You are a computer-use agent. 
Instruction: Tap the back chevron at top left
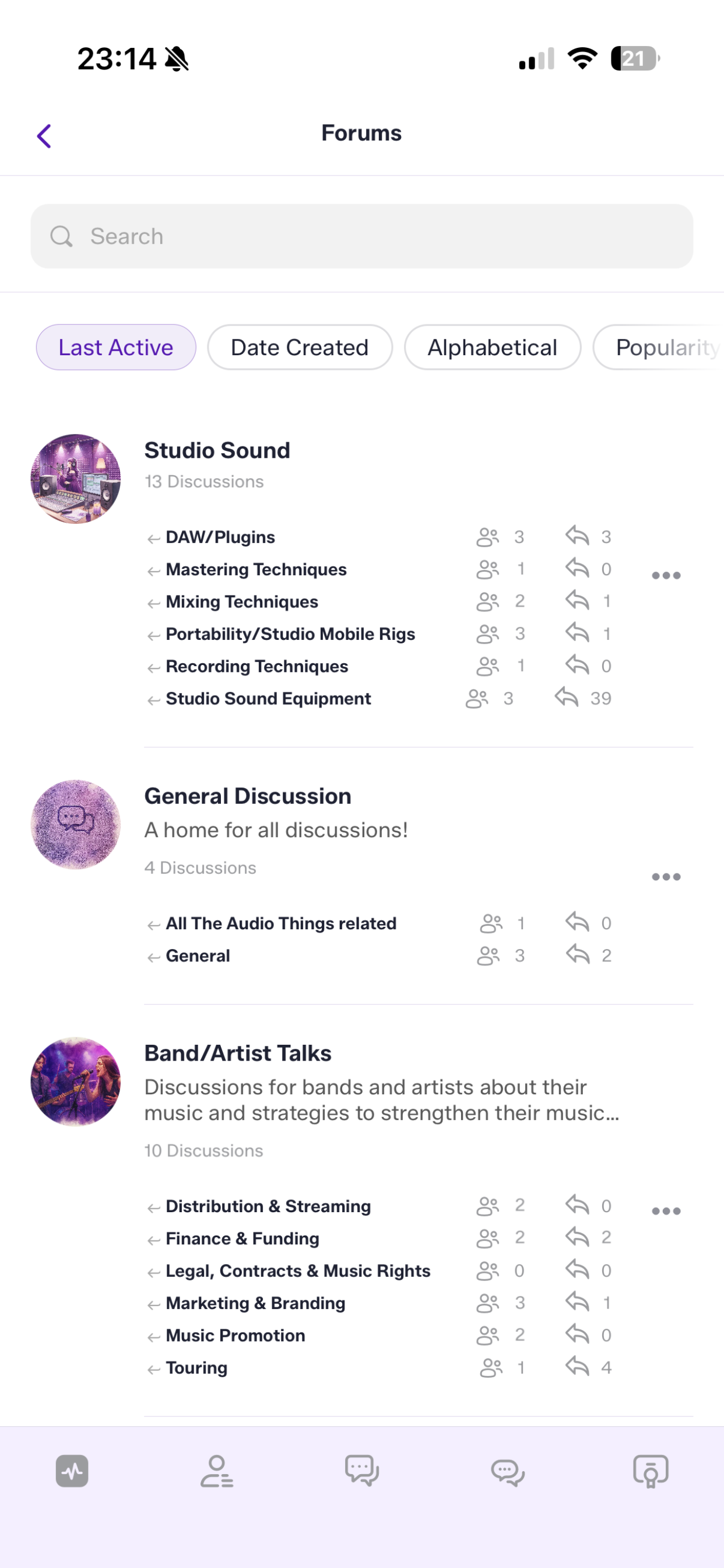tap(43, 135)
